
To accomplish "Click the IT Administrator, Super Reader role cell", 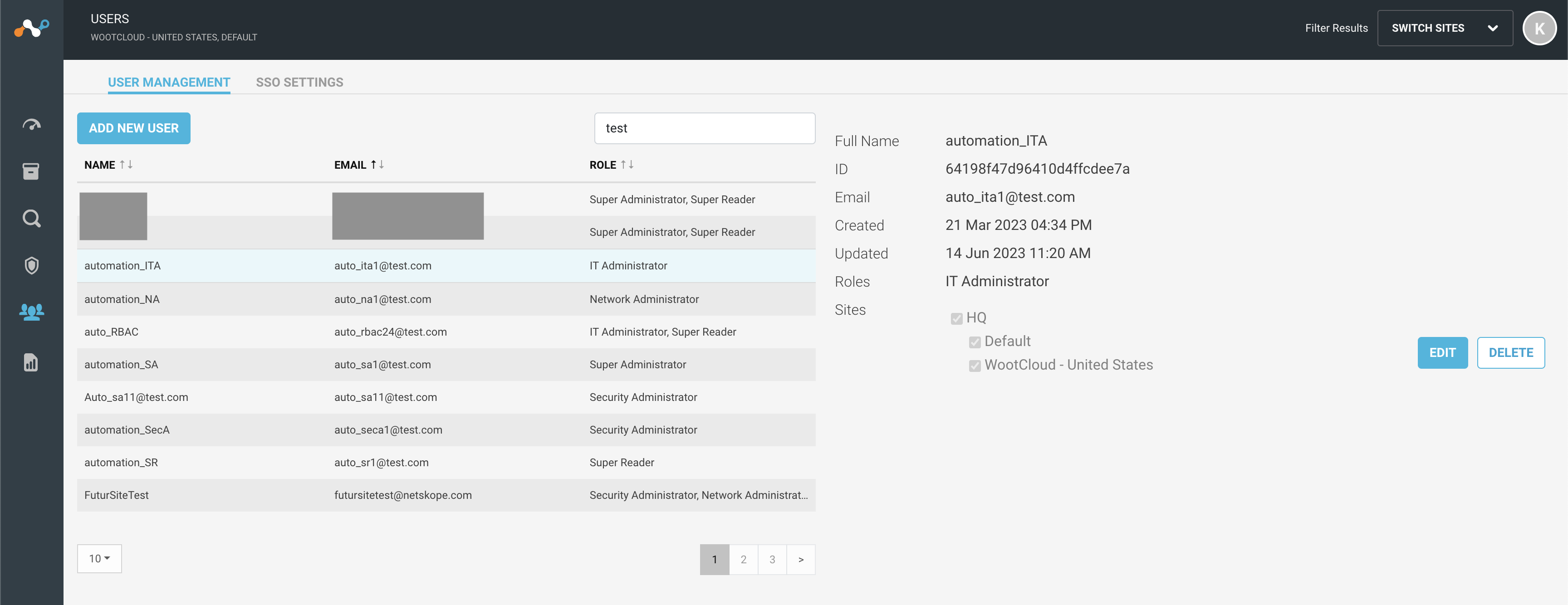I will (663, 332).
